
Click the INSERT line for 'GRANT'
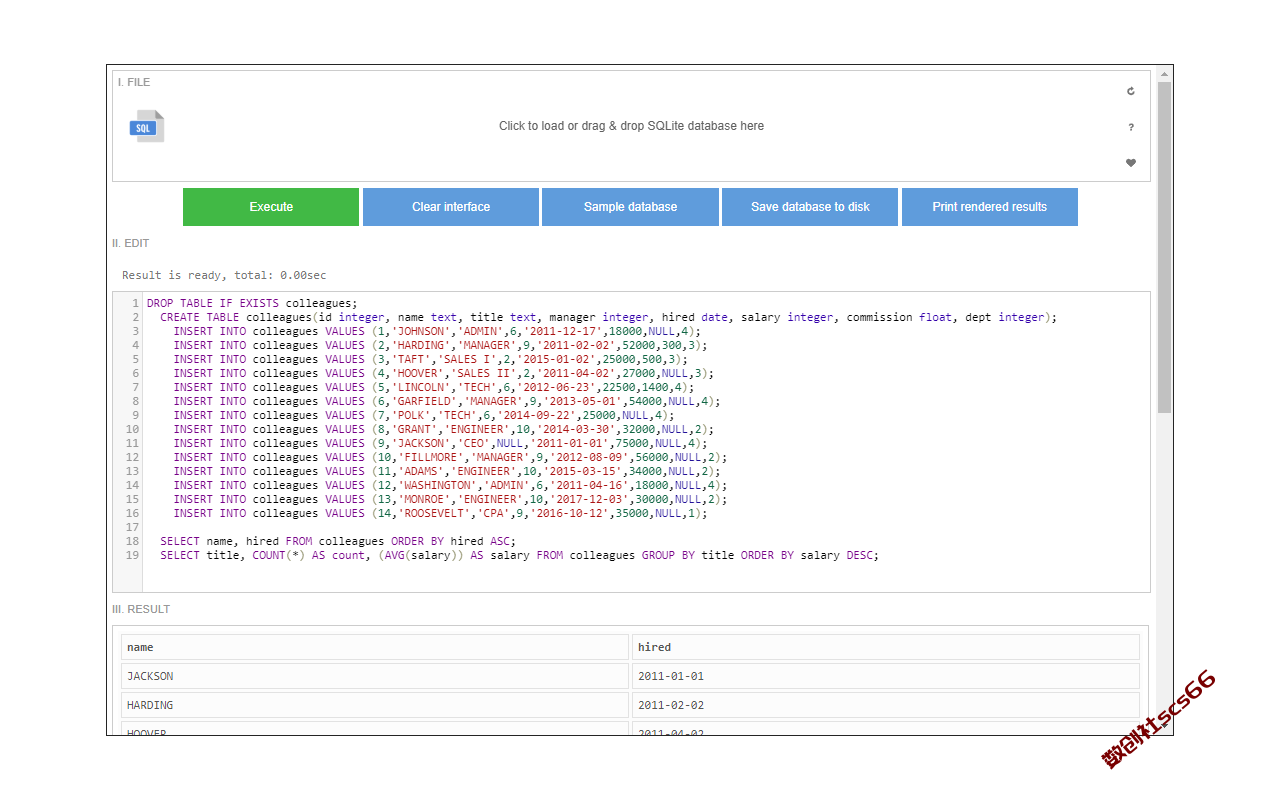[444, 429]
